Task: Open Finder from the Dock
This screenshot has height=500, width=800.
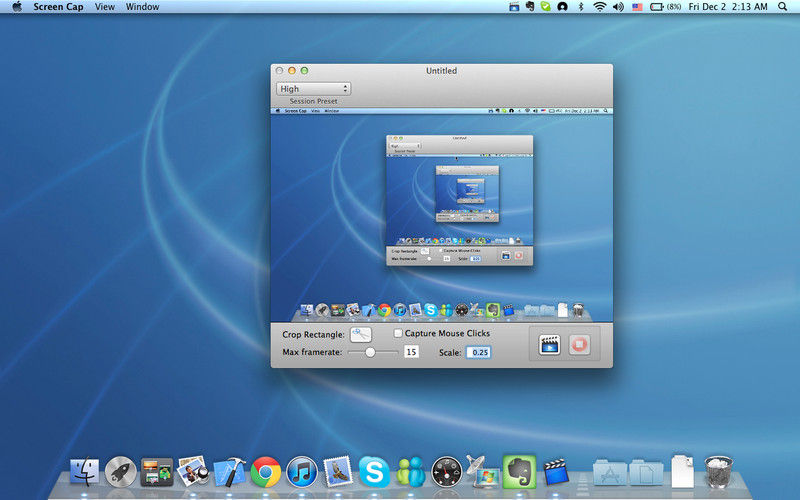Action: pyautogui.click(x=85, y=471)
